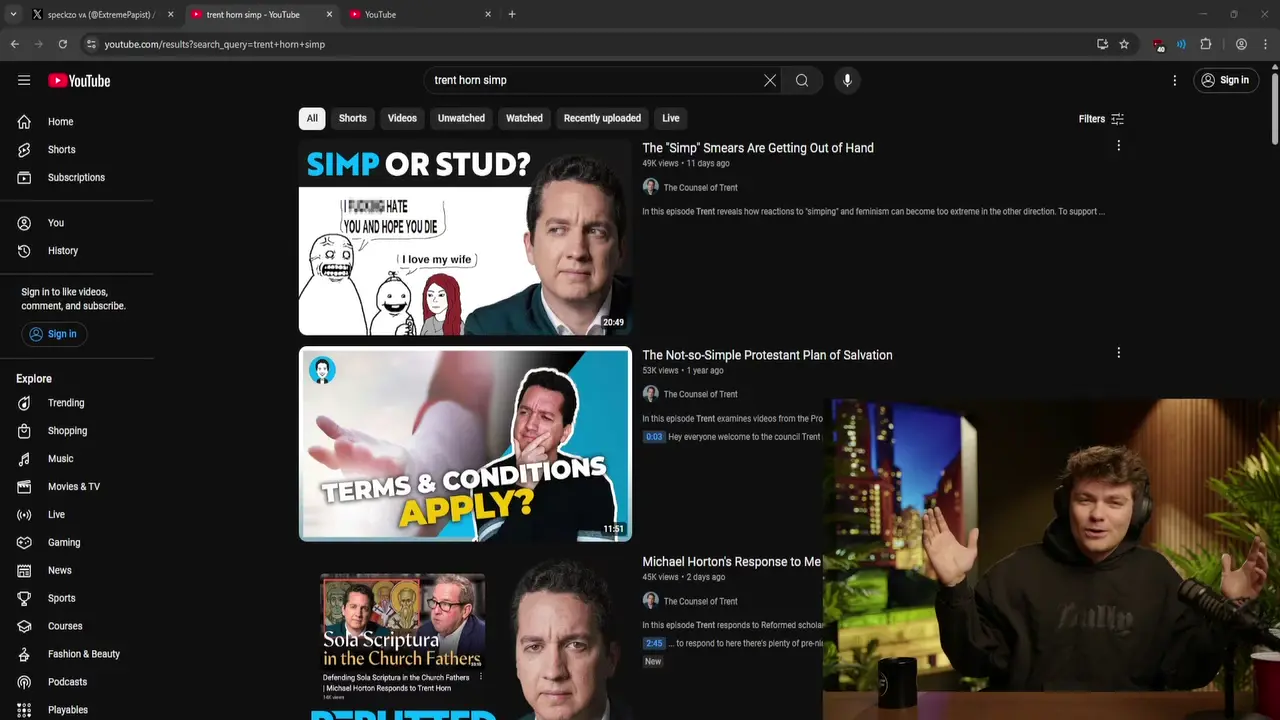1280x720 pixels.
Task: Open the History page
Action: click(x=62, y=251)
